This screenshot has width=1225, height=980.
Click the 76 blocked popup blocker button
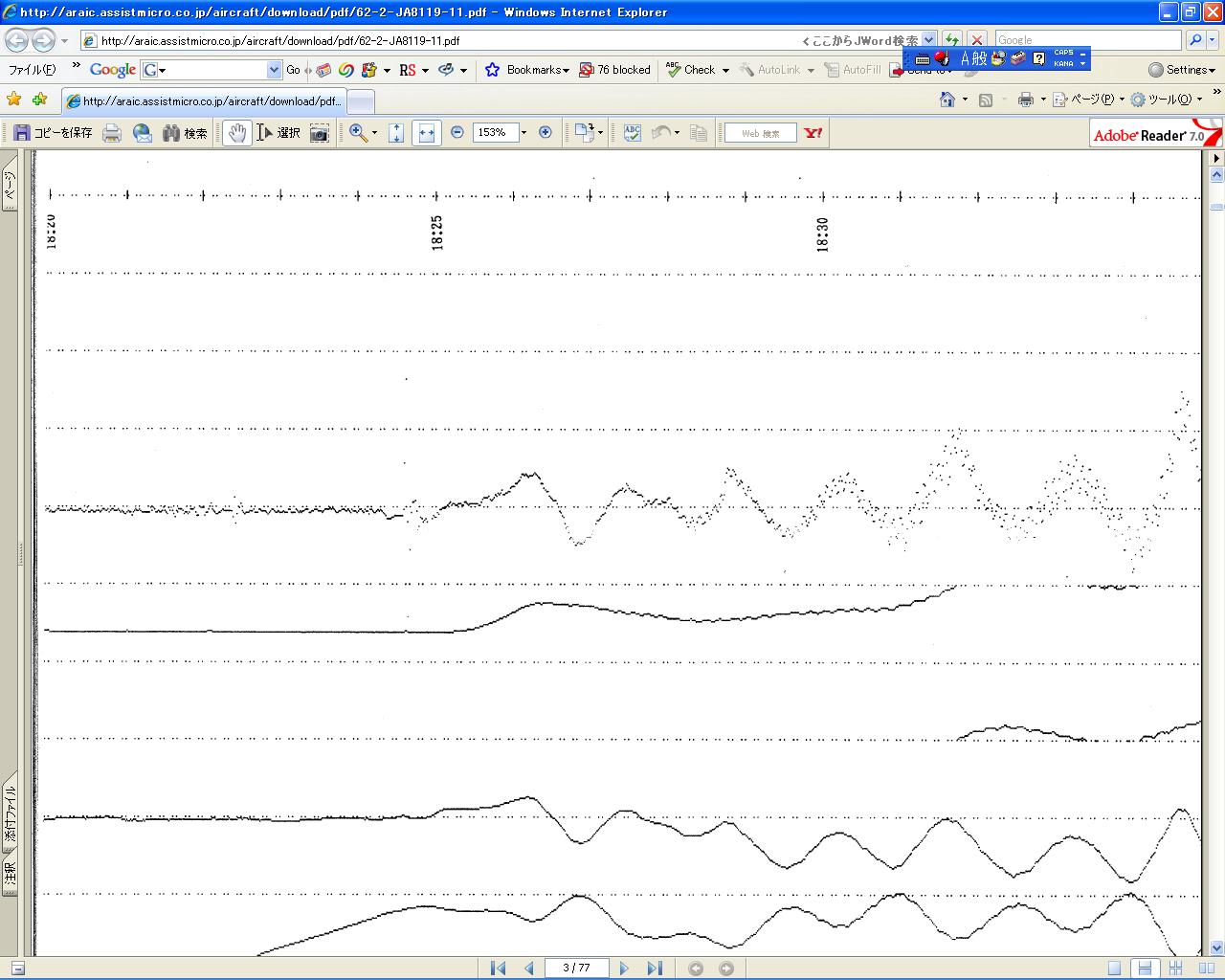click(x=614, y=70)
